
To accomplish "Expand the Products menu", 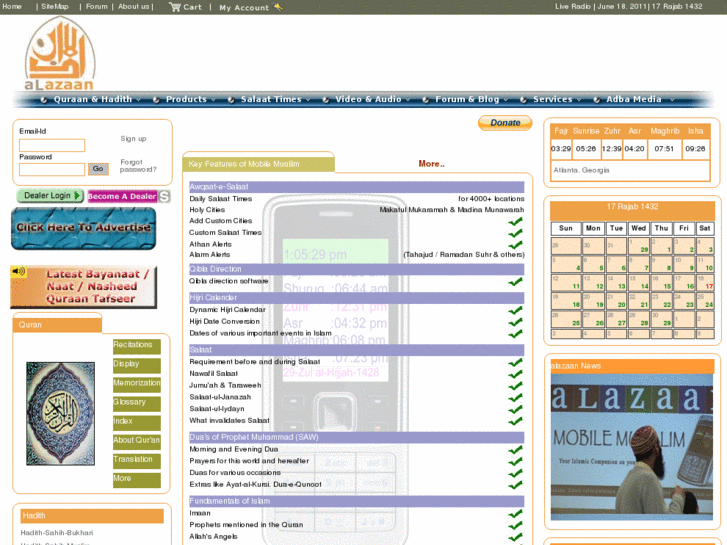I will [186, 99].
